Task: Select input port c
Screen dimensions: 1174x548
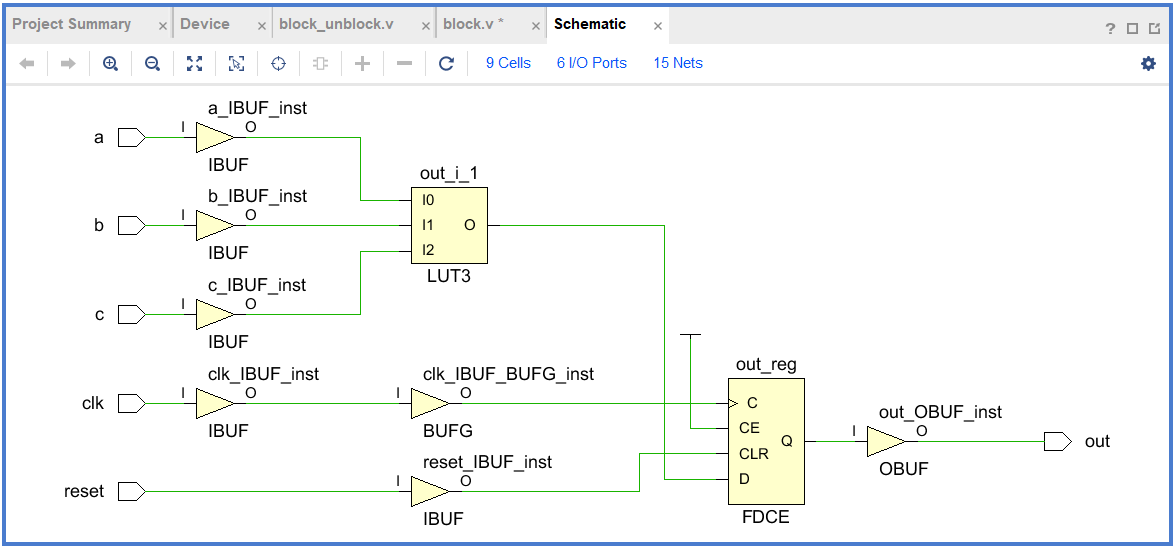Action: point(132,314)
